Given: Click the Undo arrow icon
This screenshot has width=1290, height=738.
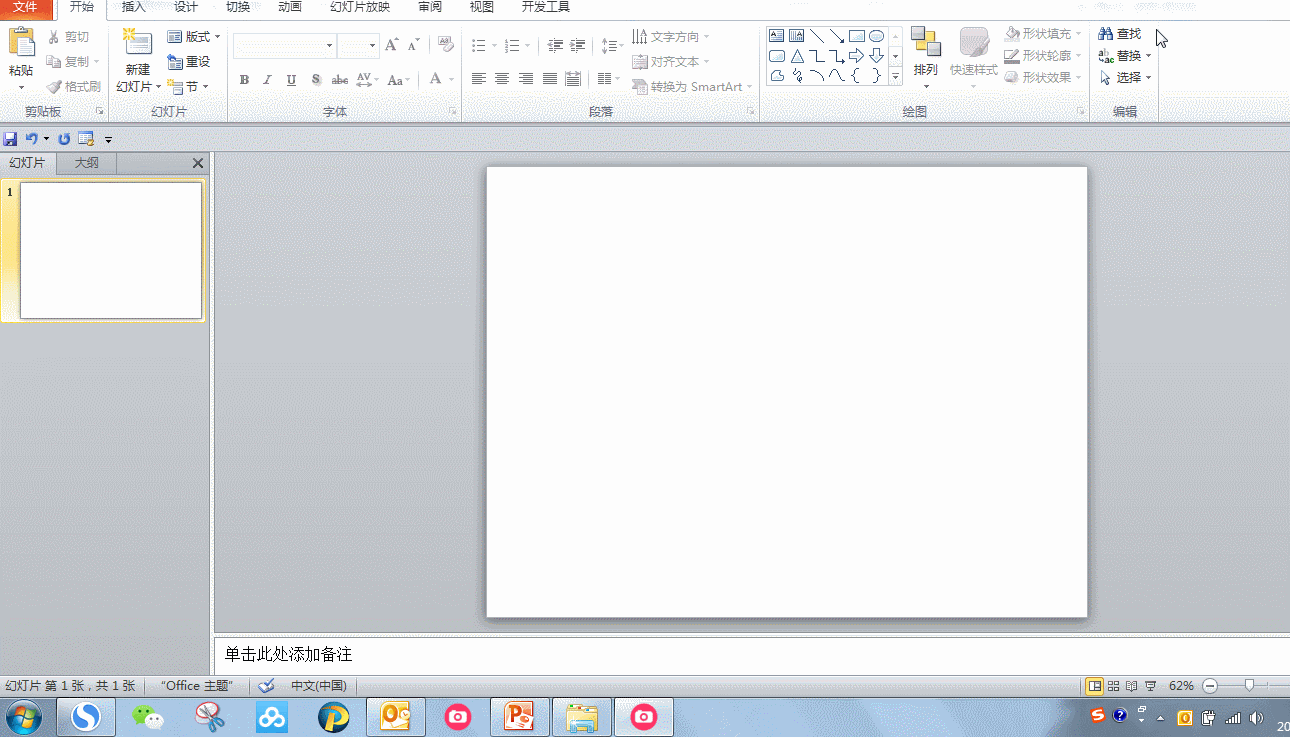Looking at the screenshot, I should (x=31, y=139).
